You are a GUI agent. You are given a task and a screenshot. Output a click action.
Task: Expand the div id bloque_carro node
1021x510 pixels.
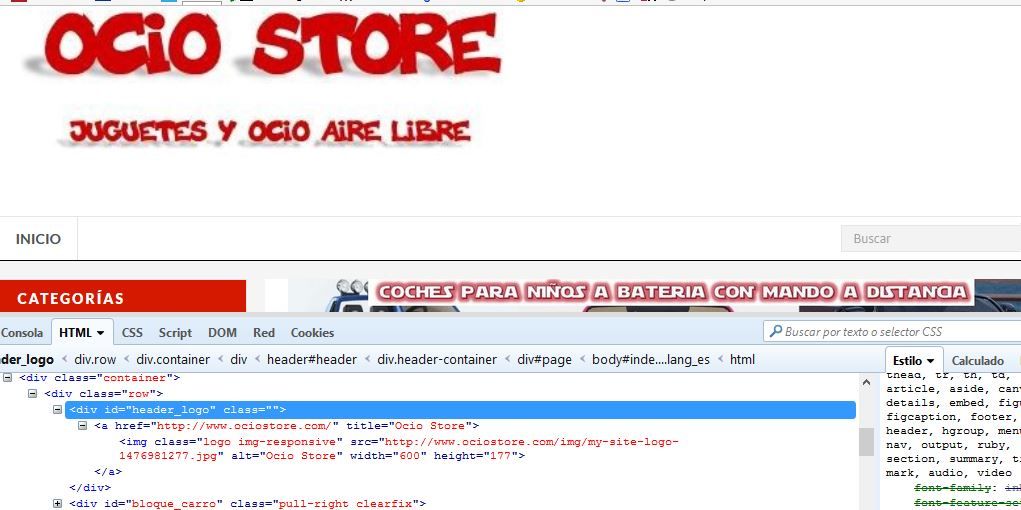[57, 503]
